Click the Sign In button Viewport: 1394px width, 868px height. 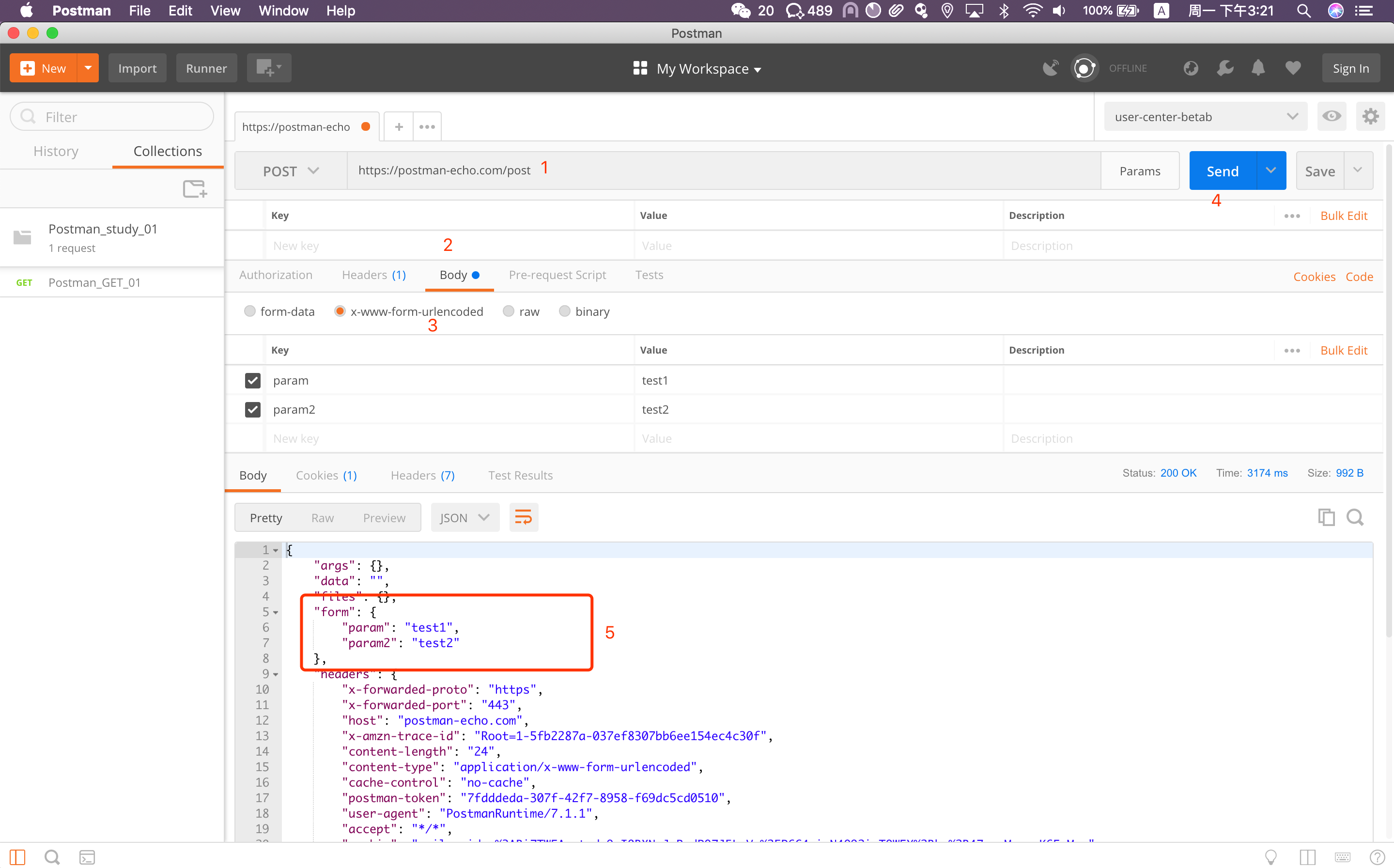(1350, 68)
